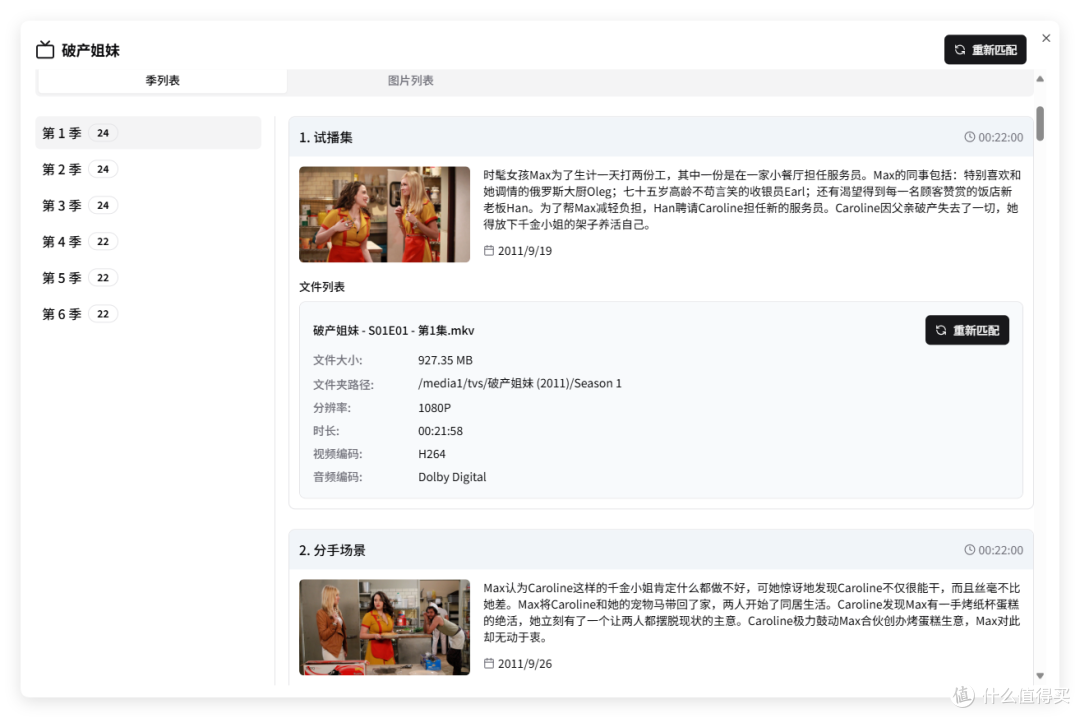Click the 00:22:00 duration of episode 1
Image resolution: width=1080 pixels, height=718 pixels.
[x=1001, y=137]
